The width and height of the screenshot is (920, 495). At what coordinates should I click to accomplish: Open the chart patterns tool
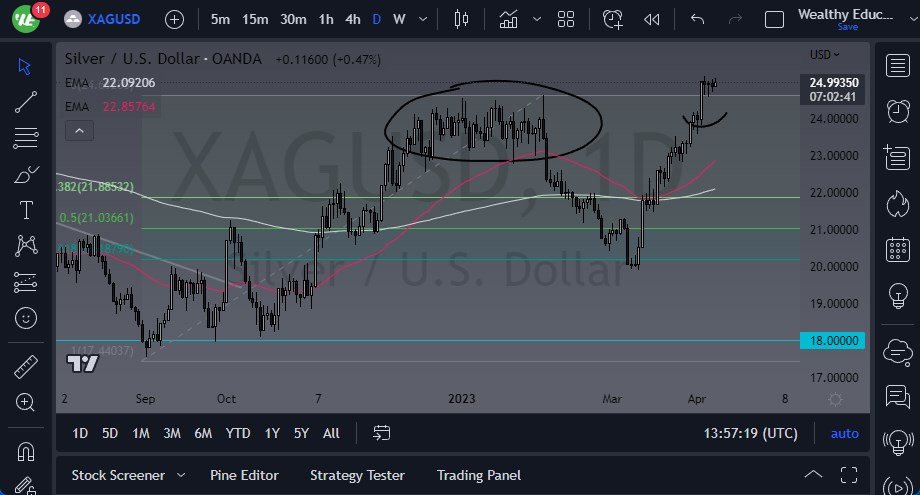[x=26, y=246]
